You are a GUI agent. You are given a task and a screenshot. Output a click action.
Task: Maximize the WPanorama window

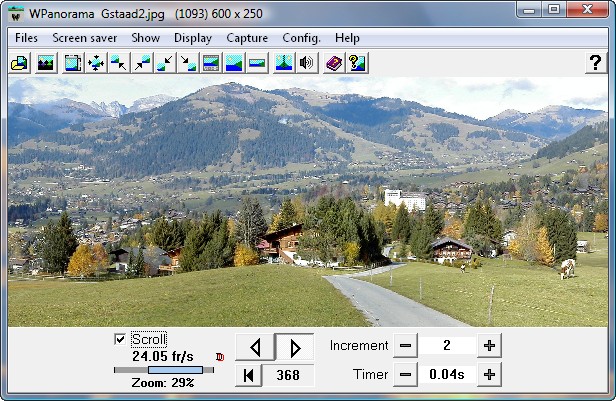[x=554, y=10]
